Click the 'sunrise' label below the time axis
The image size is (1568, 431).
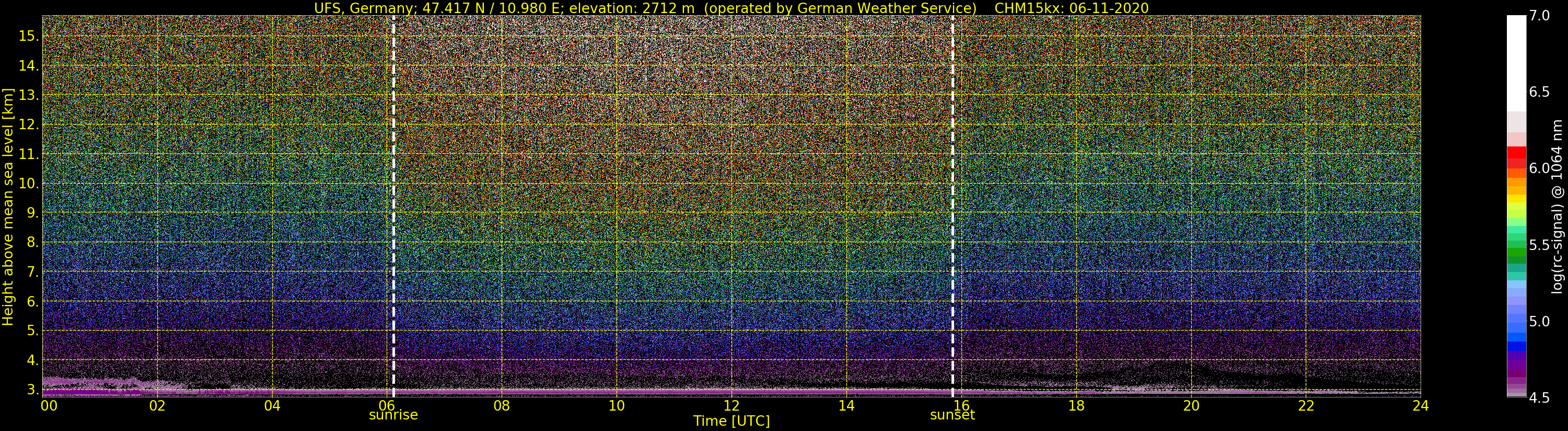point(393,415)
